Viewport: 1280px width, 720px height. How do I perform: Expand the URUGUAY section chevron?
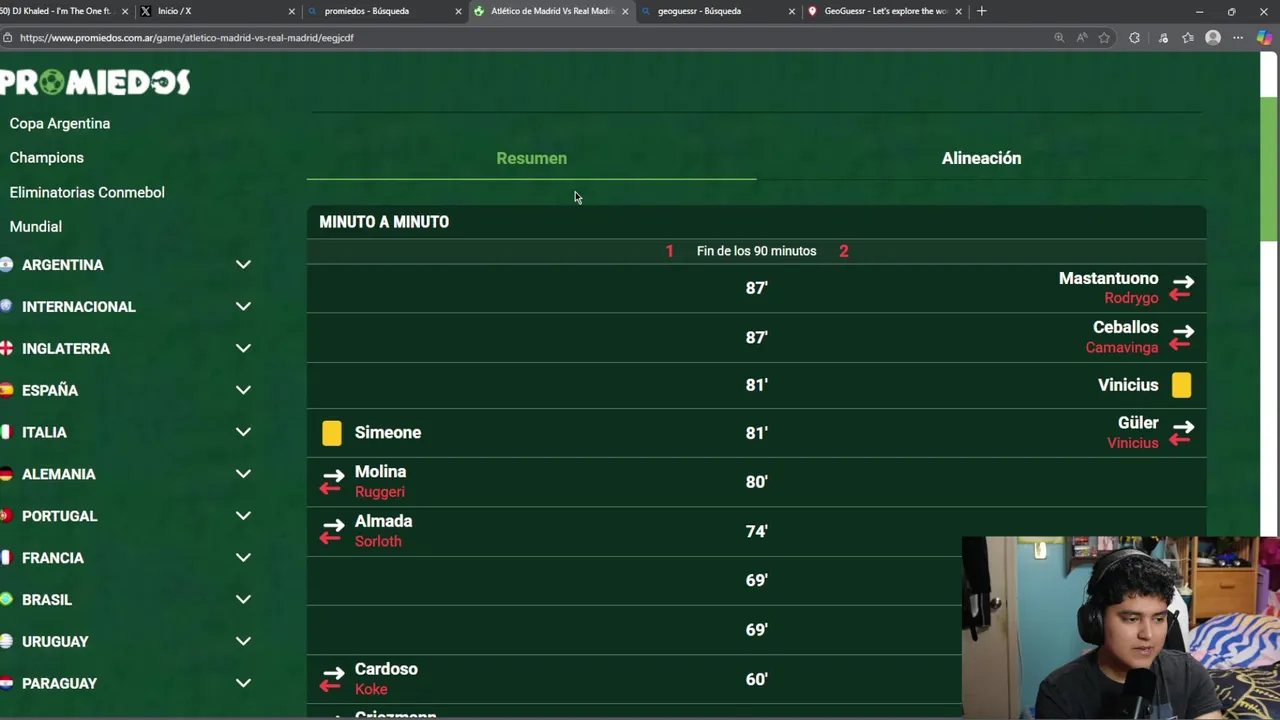pyautogui.click(x=243, y=641)
